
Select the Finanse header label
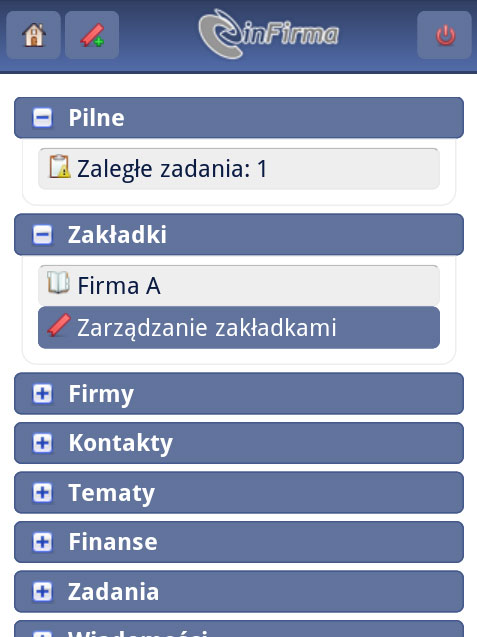click(113, 542)
